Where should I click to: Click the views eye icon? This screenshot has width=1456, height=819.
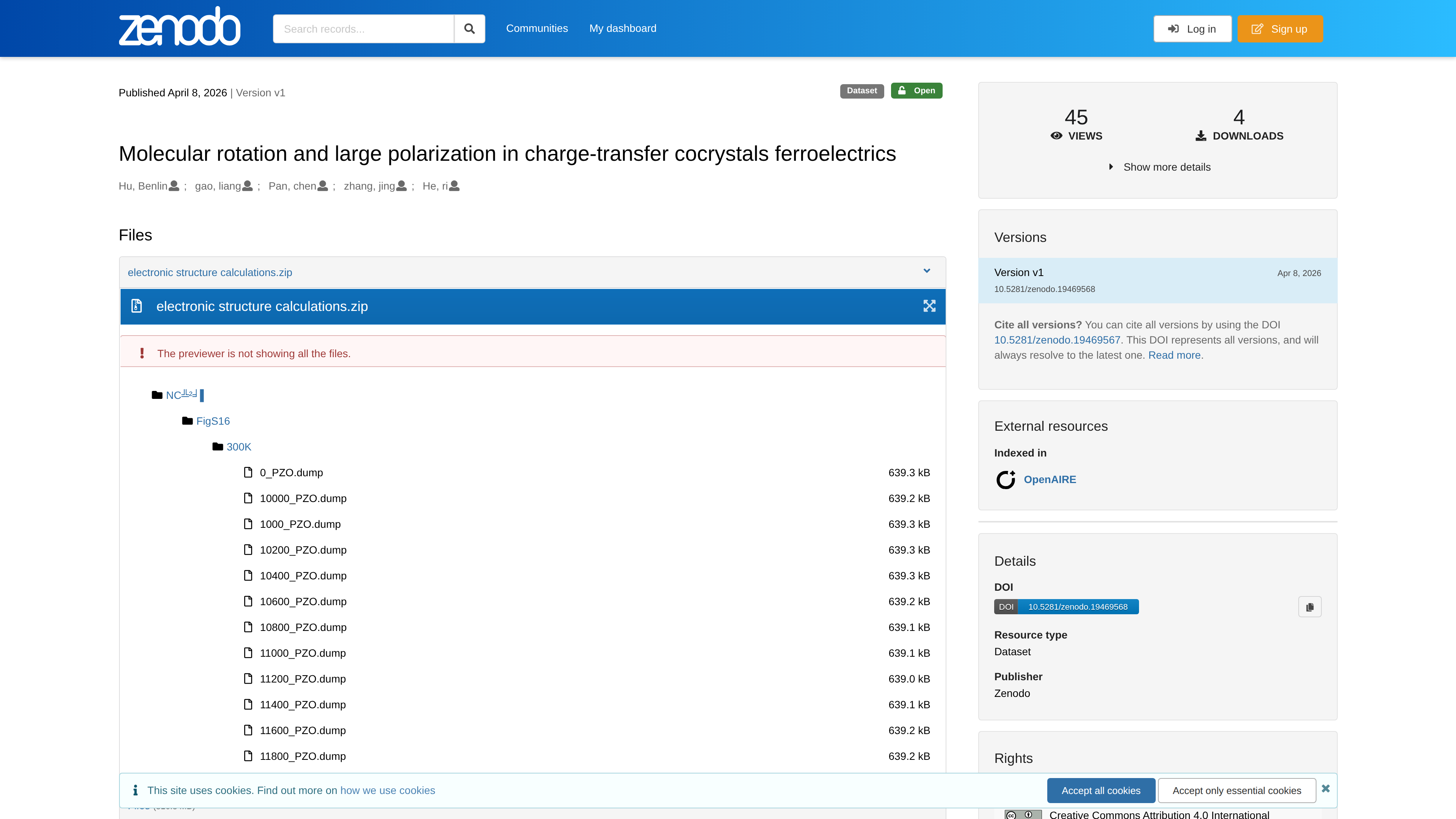(x=1056, y=136)
